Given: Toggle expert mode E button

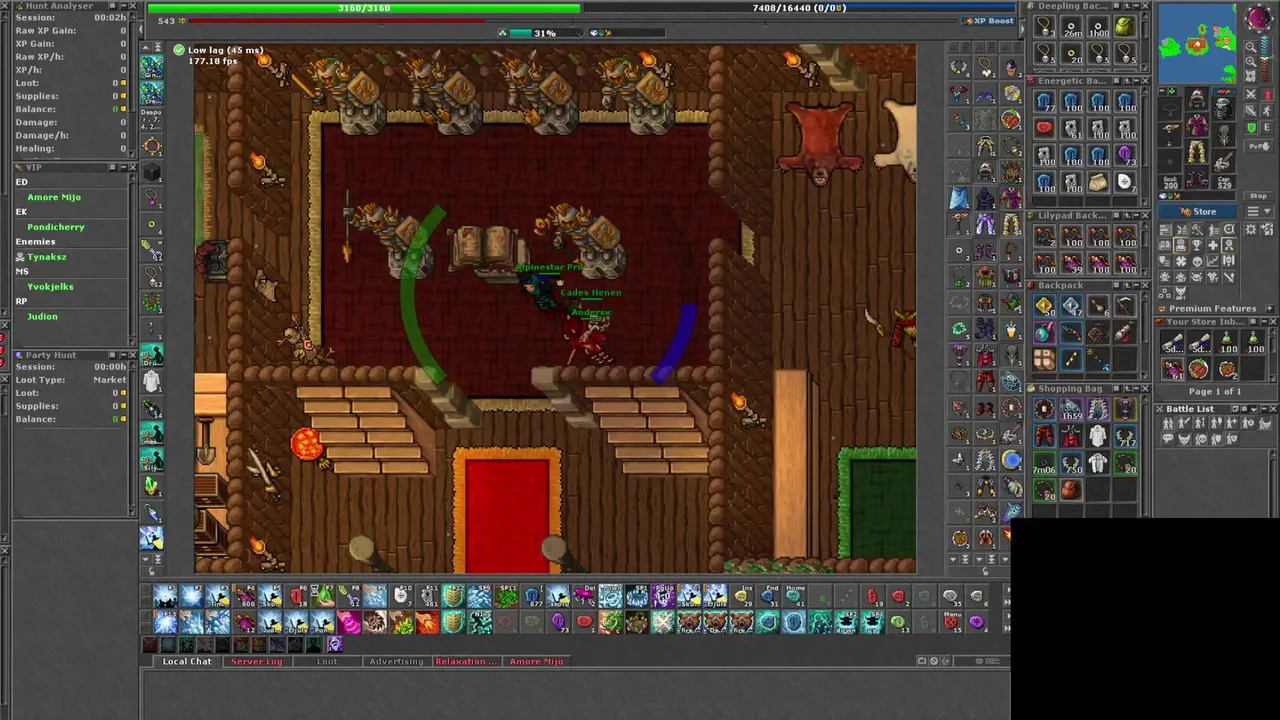Looking at the screenshot, I should (x=1267, y=127).
